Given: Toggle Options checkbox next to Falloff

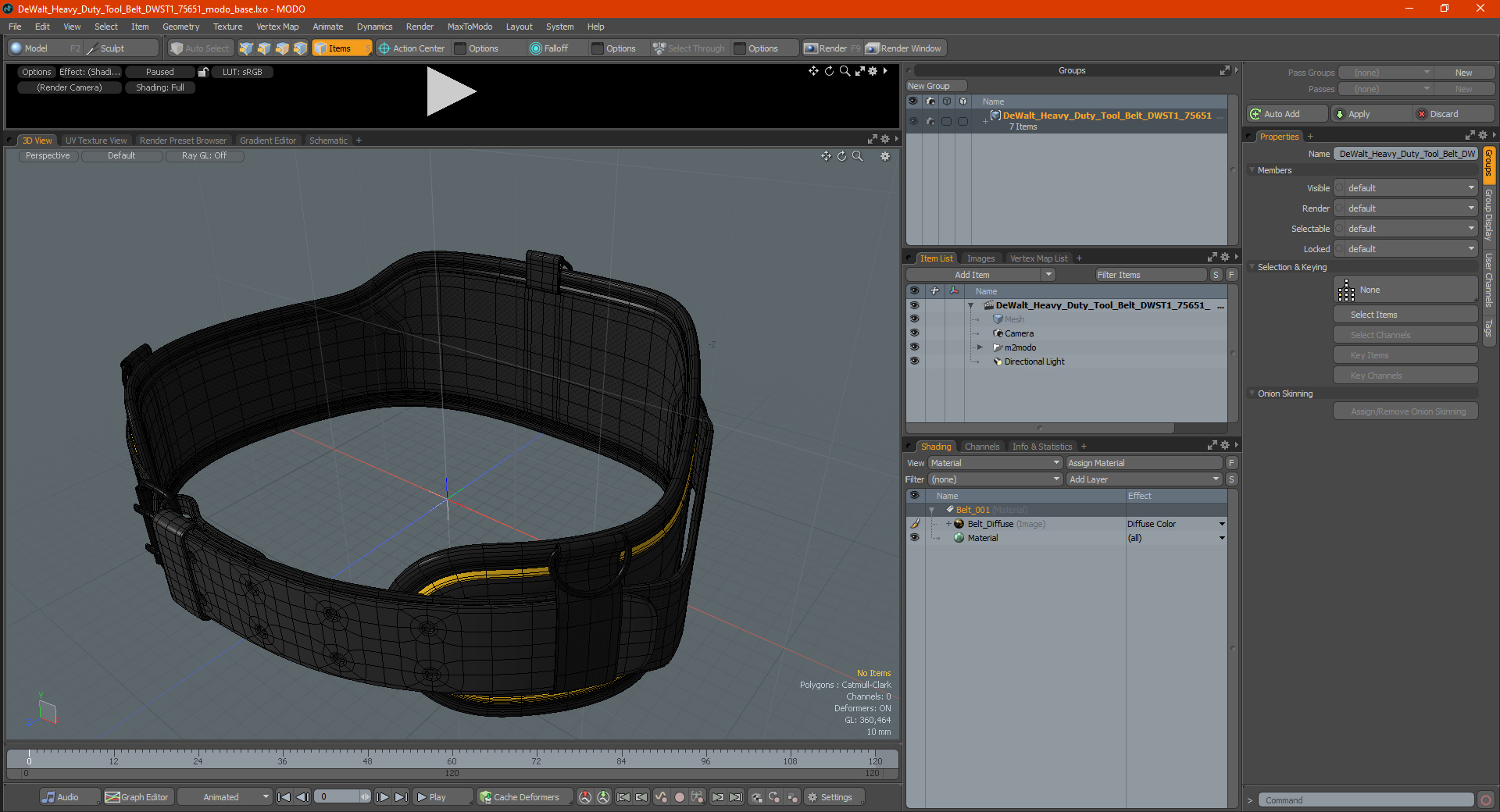Looking at the screenshot, I should tap(598, 48).
